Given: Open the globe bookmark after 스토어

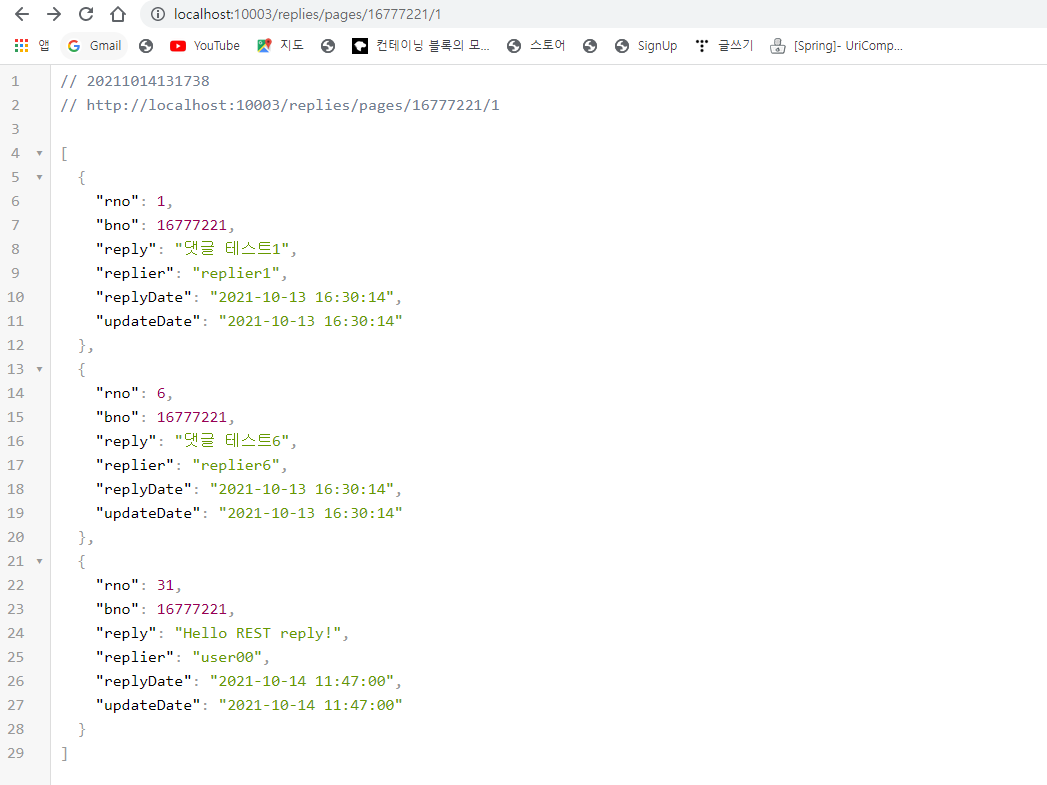Looking at the screenshot, I should (x=590, y=45).
